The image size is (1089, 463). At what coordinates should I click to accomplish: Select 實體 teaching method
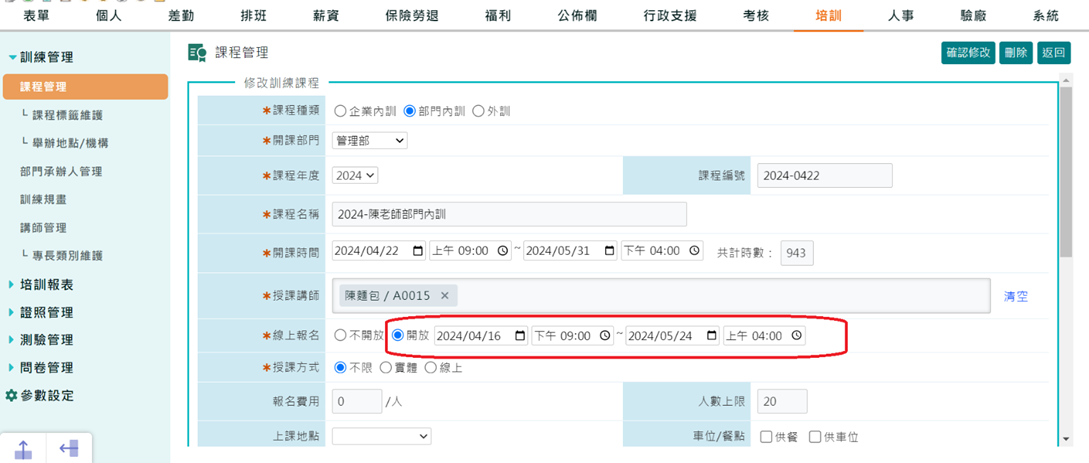pos(385,368)
